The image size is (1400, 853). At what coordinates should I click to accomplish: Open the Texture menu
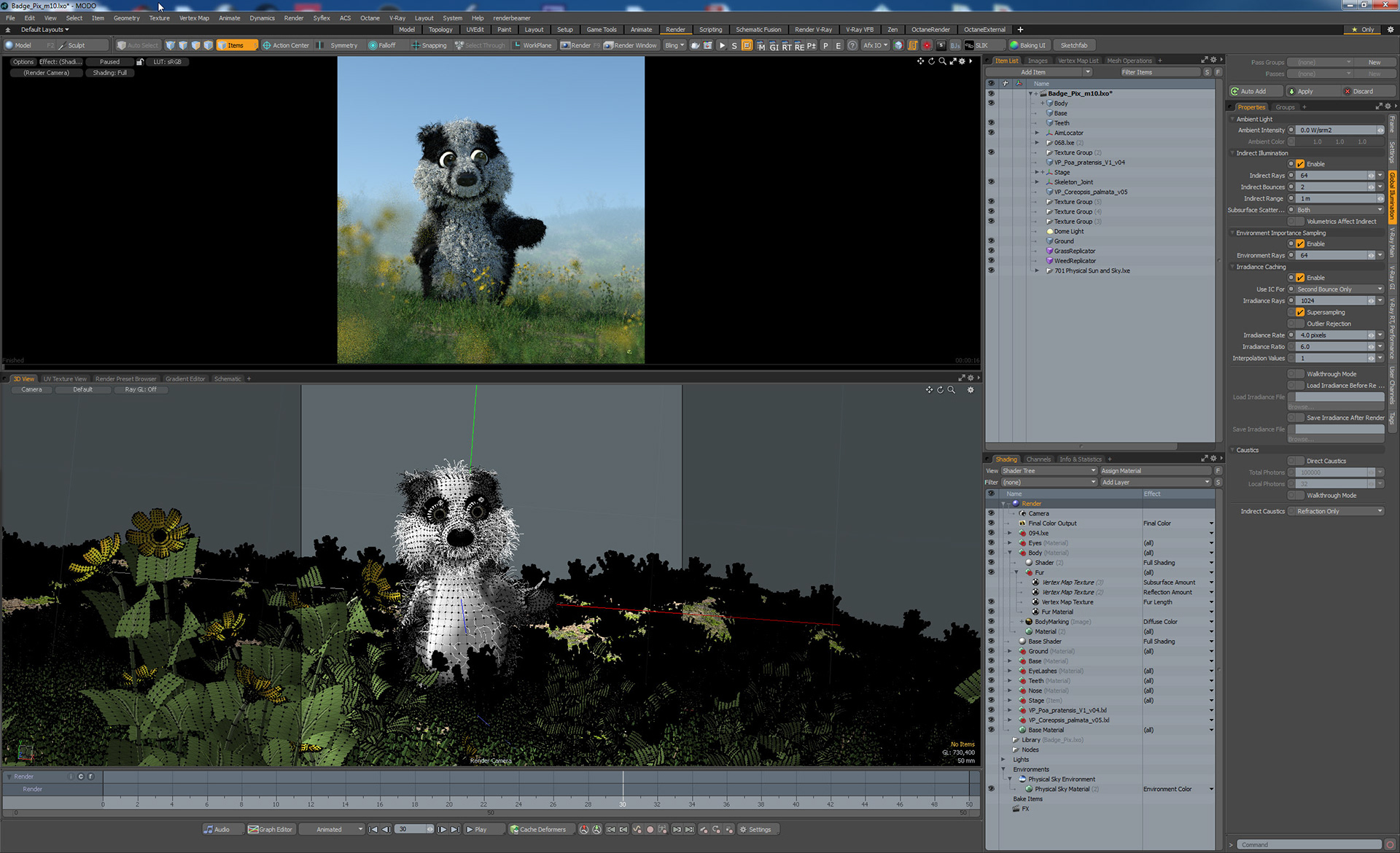(x=159, y=17)
